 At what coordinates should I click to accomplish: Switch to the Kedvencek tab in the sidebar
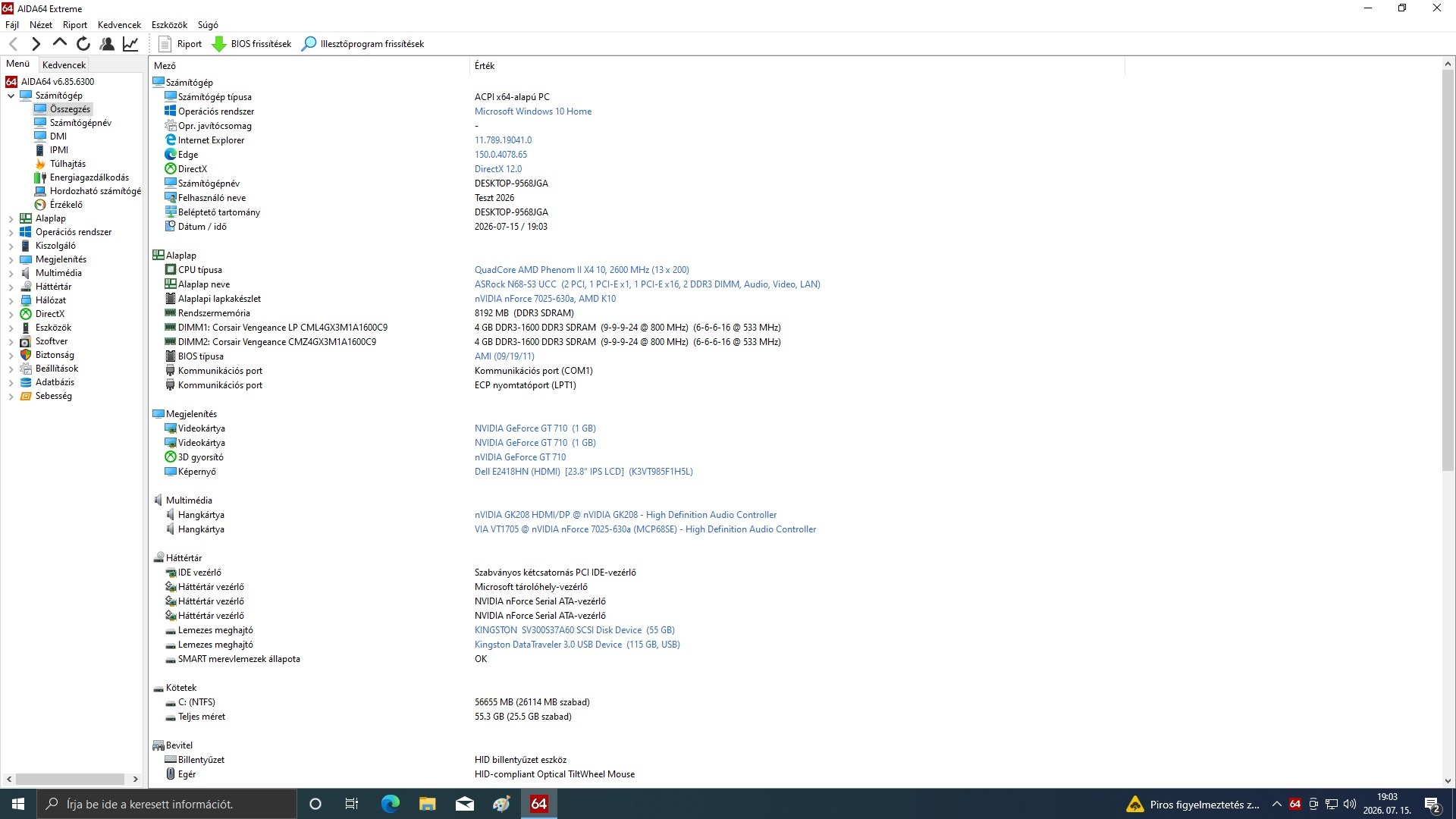[x=64, y=65]
